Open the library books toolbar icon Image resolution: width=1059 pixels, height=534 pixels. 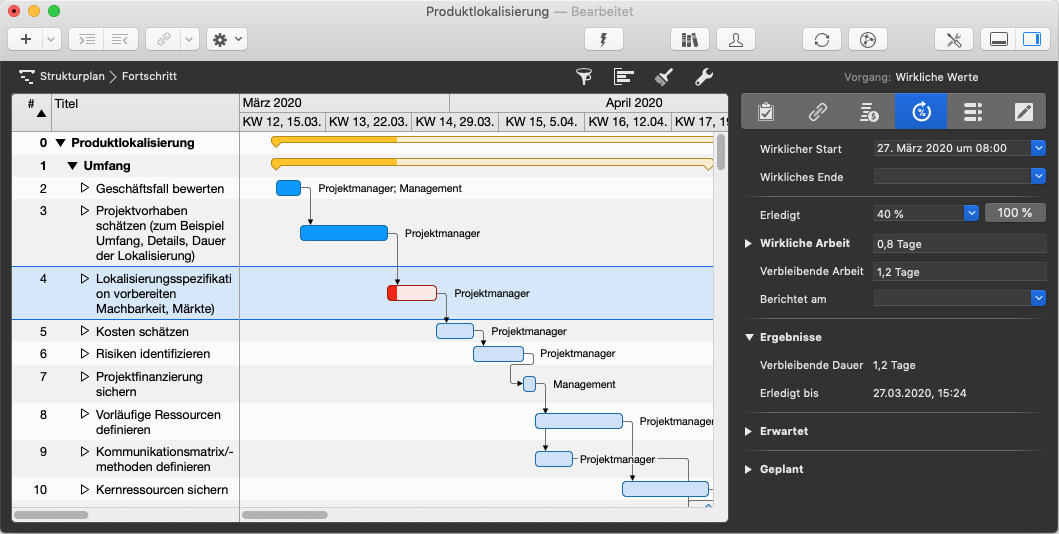[689, 39]
